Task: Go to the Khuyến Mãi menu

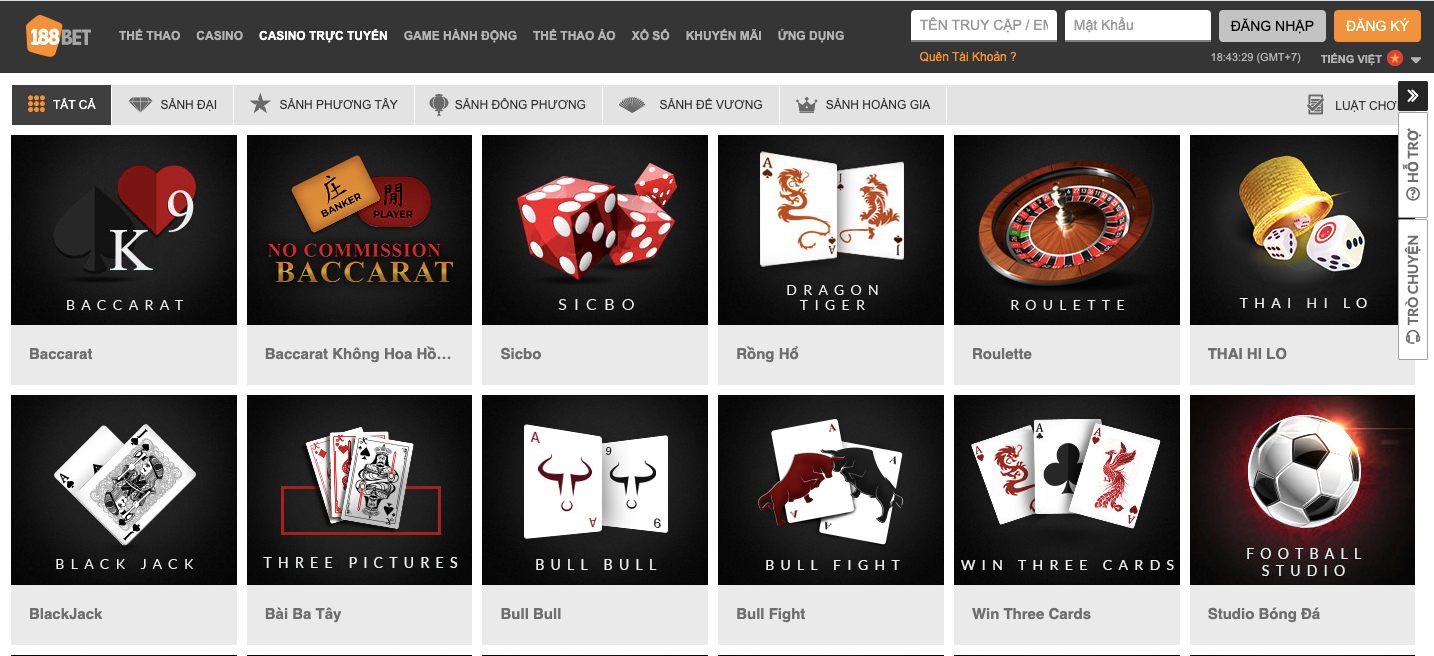Action: pyautogui.click(x=723, y=35)
